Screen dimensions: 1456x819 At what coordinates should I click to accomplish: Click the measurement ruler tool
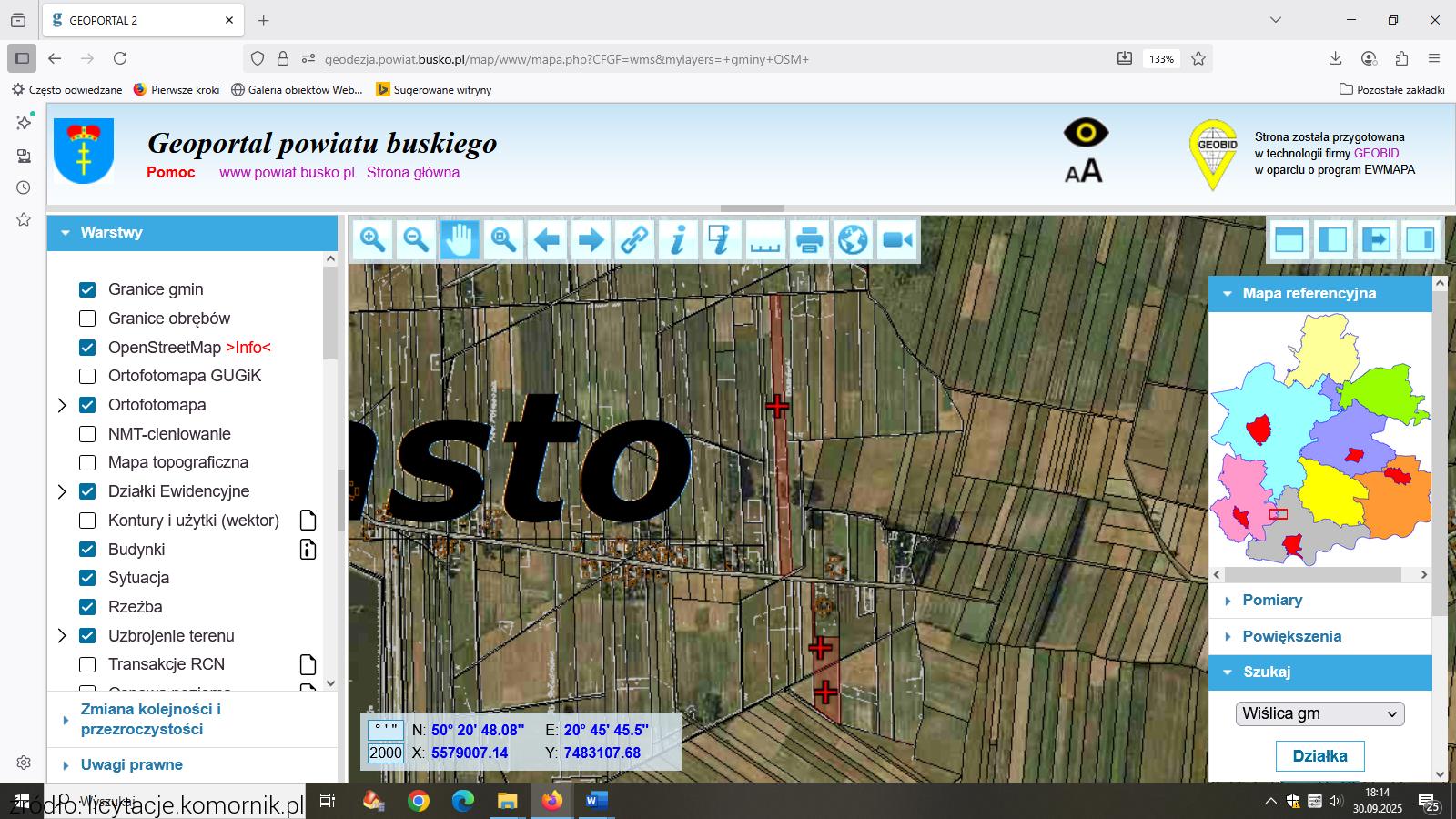[765, 240]
